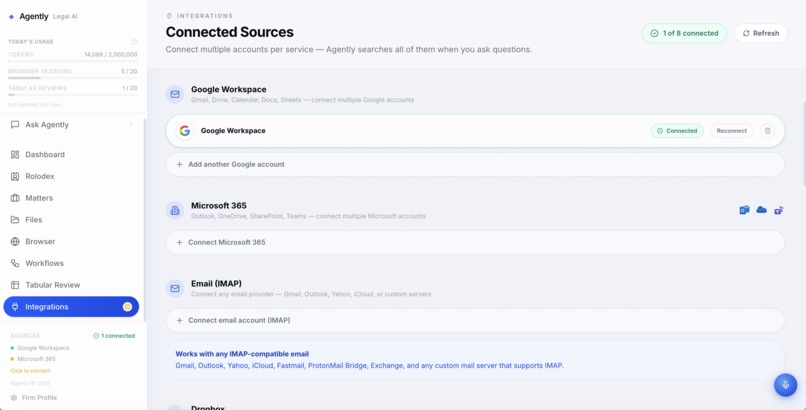Click the Browser globe icon

pos(15,241)
